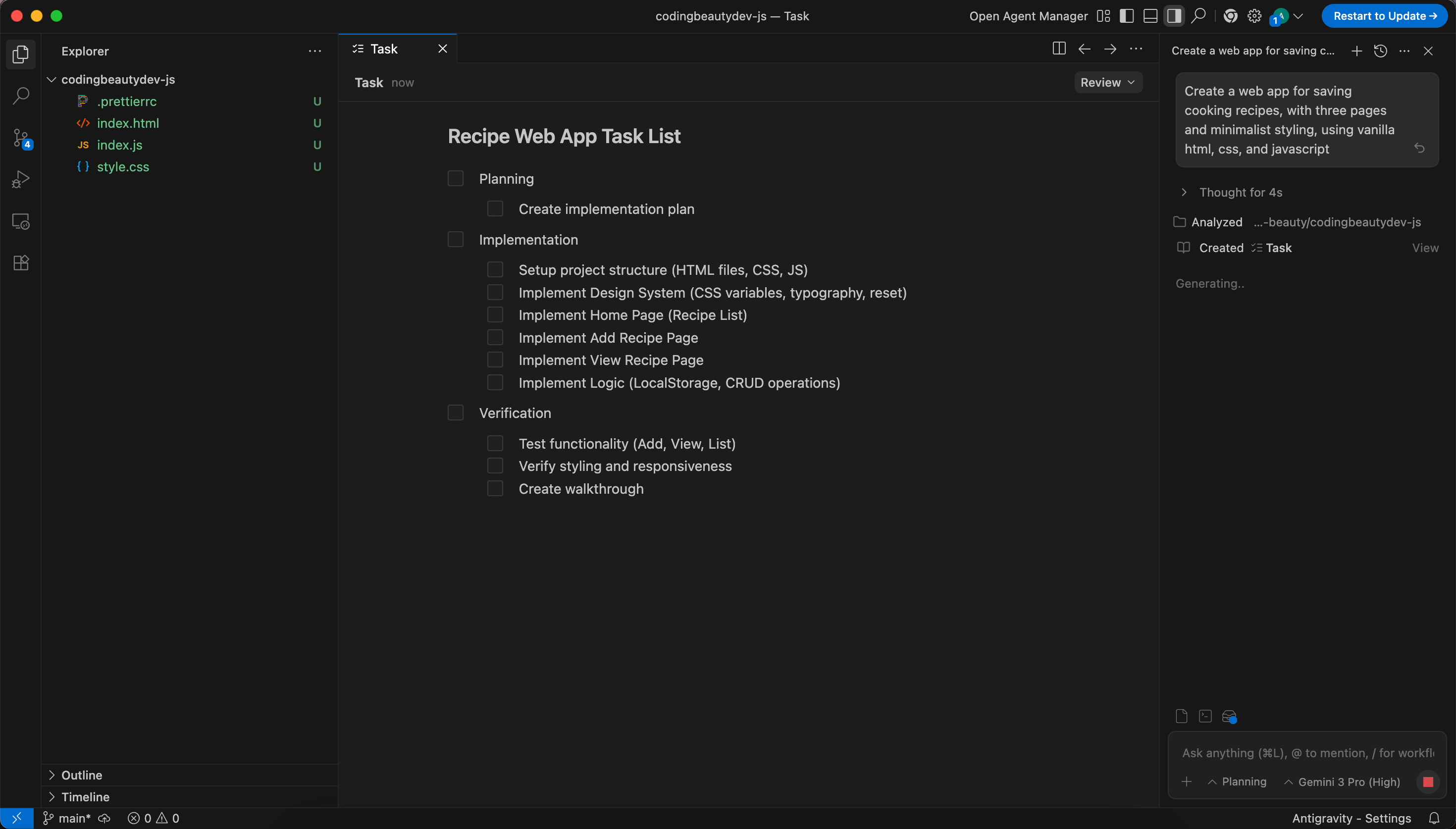Start a new chat with plus icon
The height and width of the screenshot is (829, 1456).
point(1356,51)
